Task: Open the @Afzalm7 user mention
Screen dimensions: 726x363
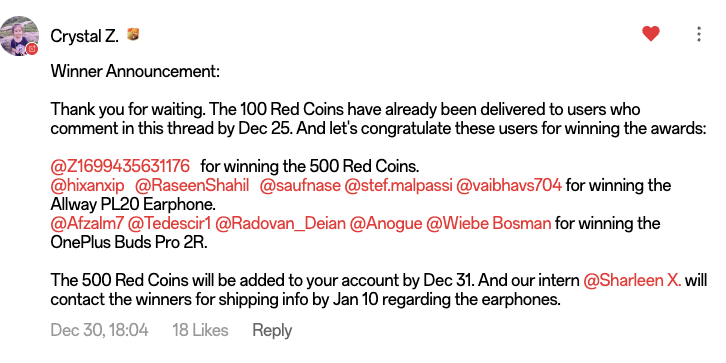Action: coord(87,224)
